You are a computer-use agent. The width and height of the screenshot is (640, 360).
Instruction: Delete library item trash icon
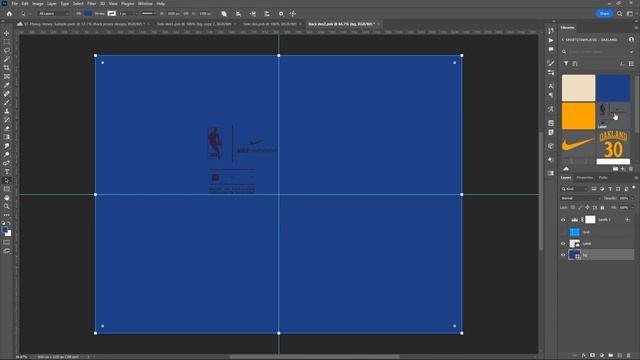pyautogui.click(x=631, y=169)
